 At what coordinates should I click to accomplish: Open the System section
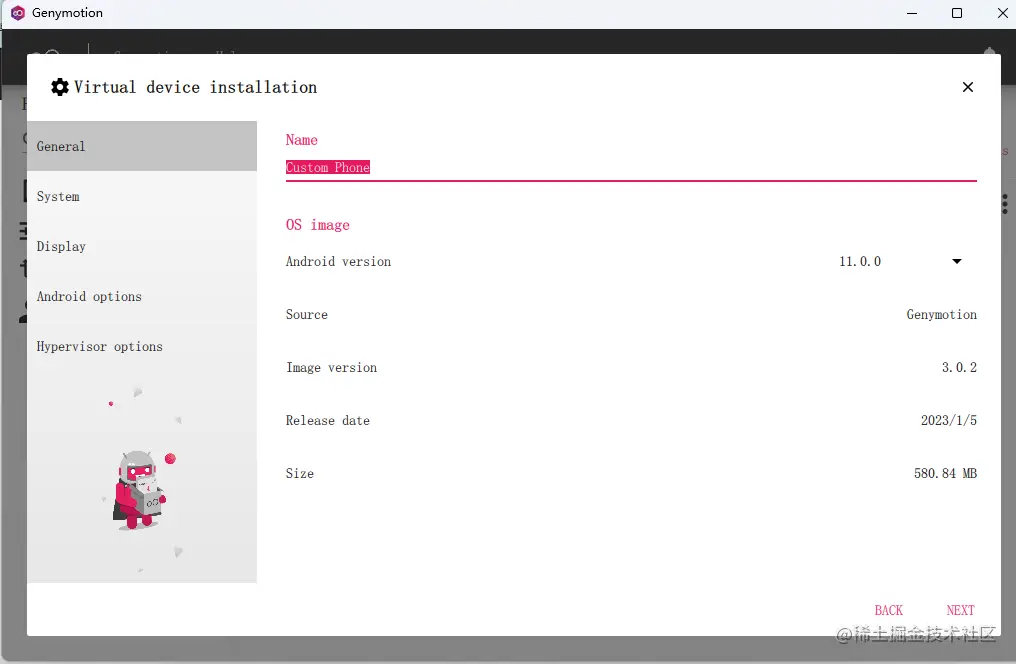[x=142, y=196]
